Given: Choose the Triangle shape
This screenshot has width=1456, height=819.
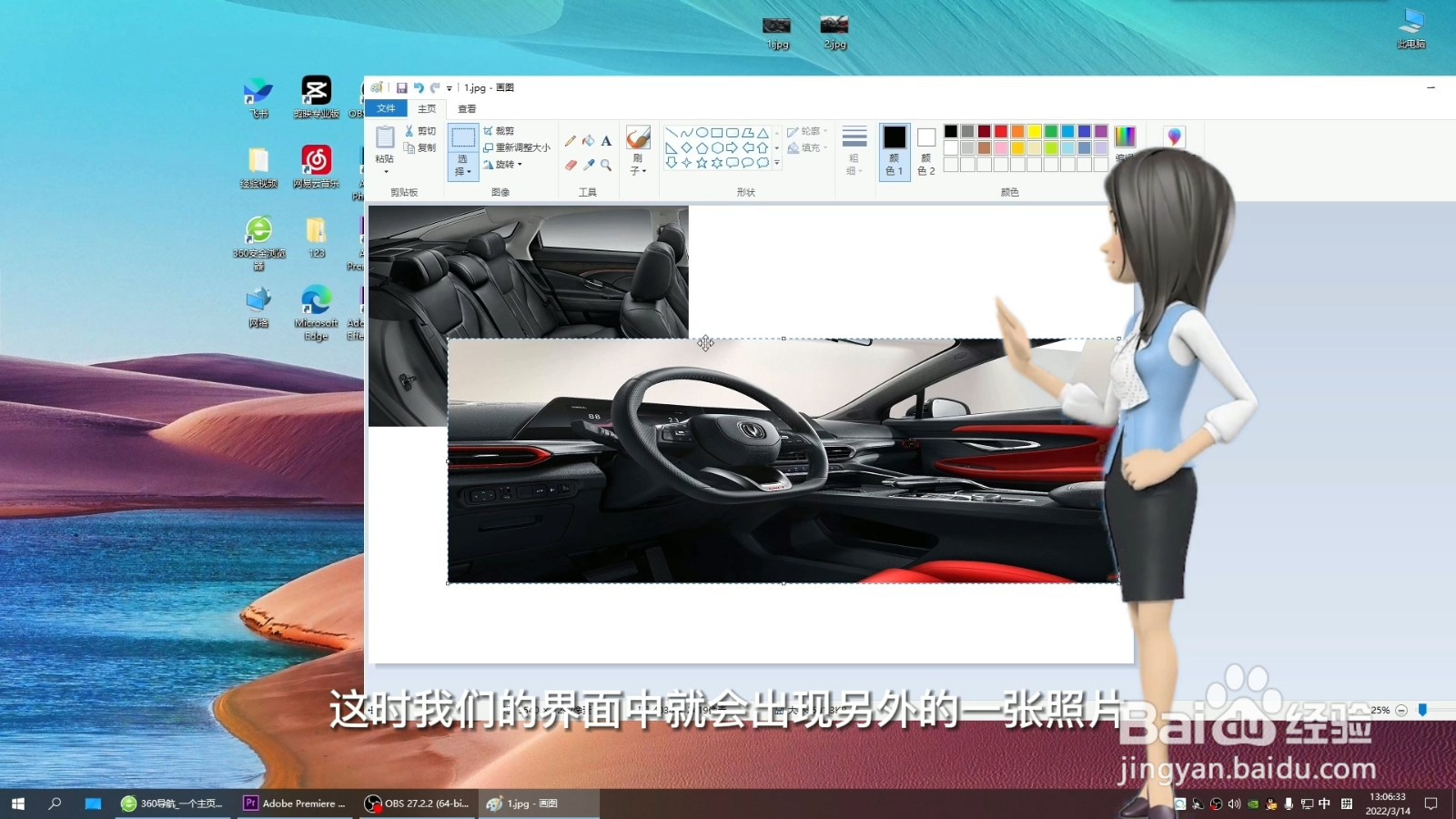Looking at the screenshot, I should point(763,133).
